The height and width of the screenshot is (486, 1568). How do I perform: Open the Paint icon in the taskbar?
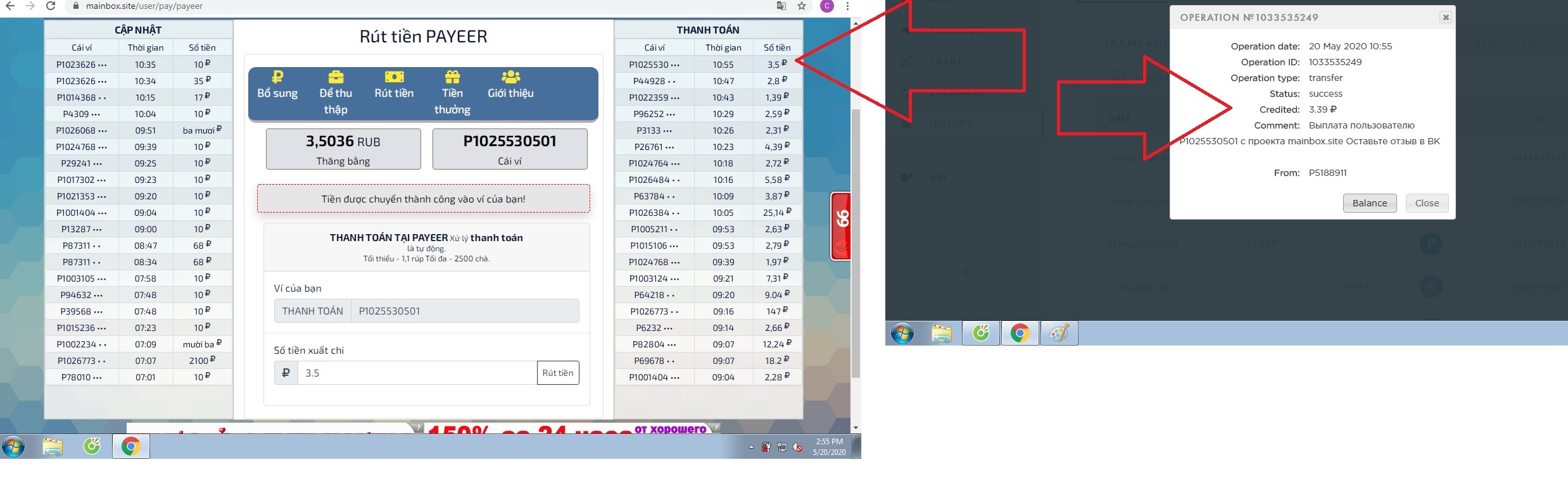(1059, 333)
